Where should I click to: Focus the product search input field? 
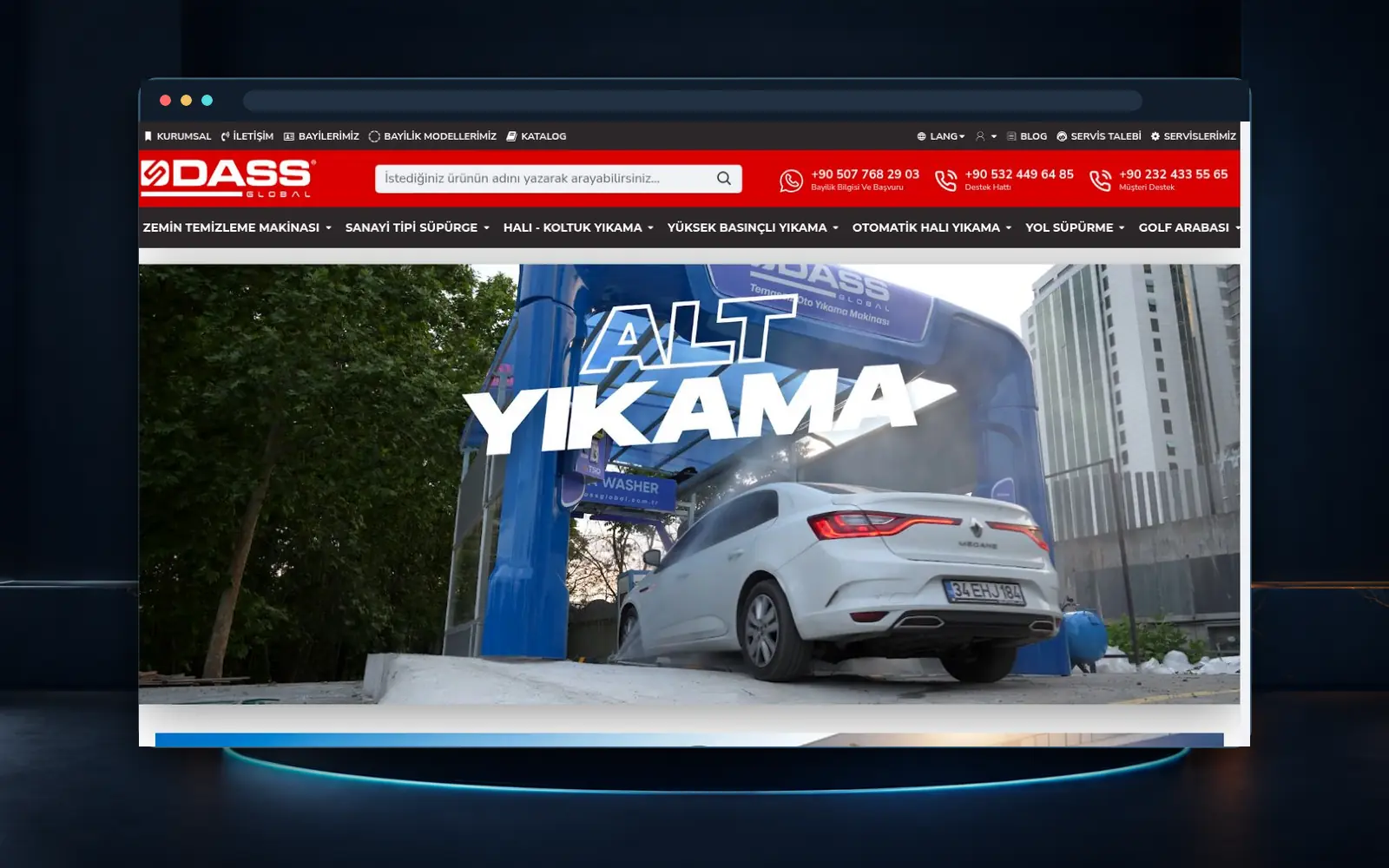tap(558, 179)
